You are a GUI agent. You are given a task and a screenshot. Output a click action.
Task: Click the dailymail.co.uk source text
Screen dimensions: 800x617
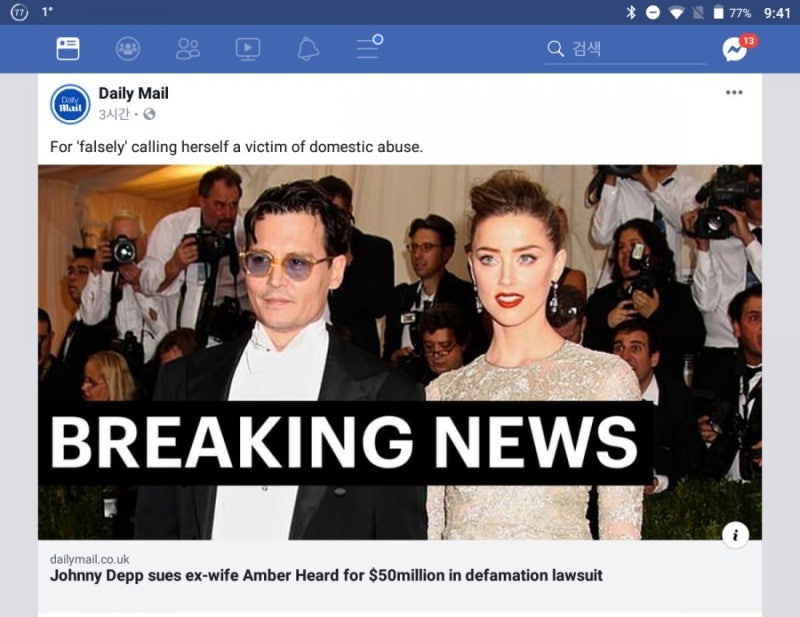click(89, 559)
